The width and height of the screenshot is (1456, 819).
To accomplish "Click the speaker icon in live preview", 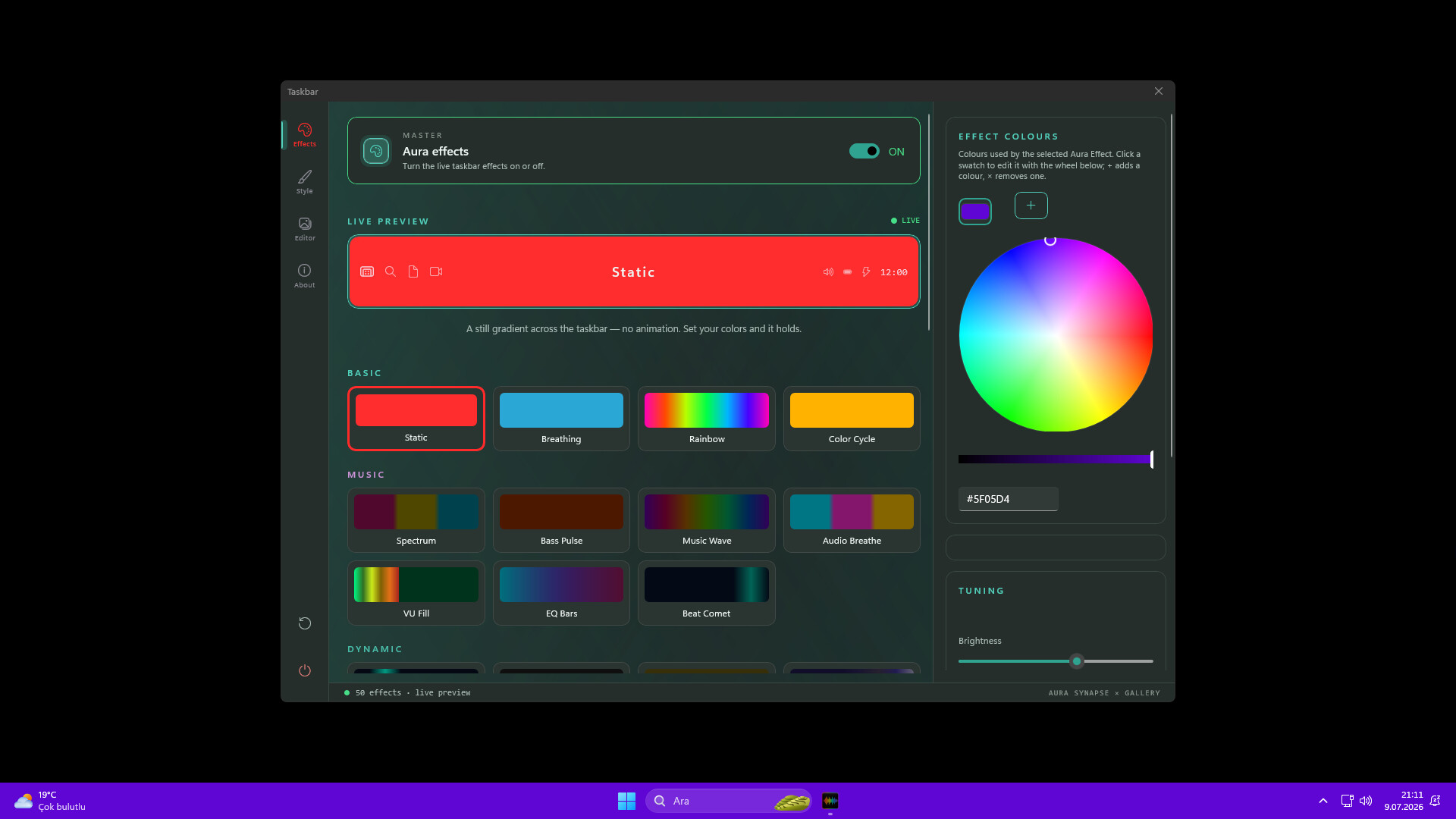I will 828,271.
